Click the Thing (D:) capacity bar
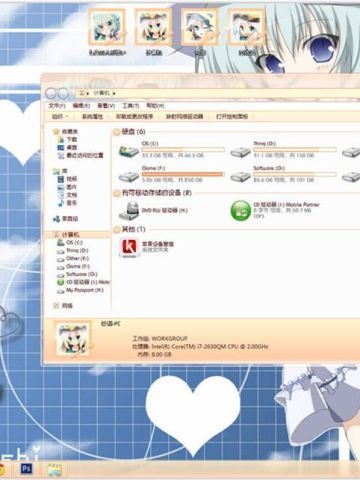 click(x=295, y=149)
